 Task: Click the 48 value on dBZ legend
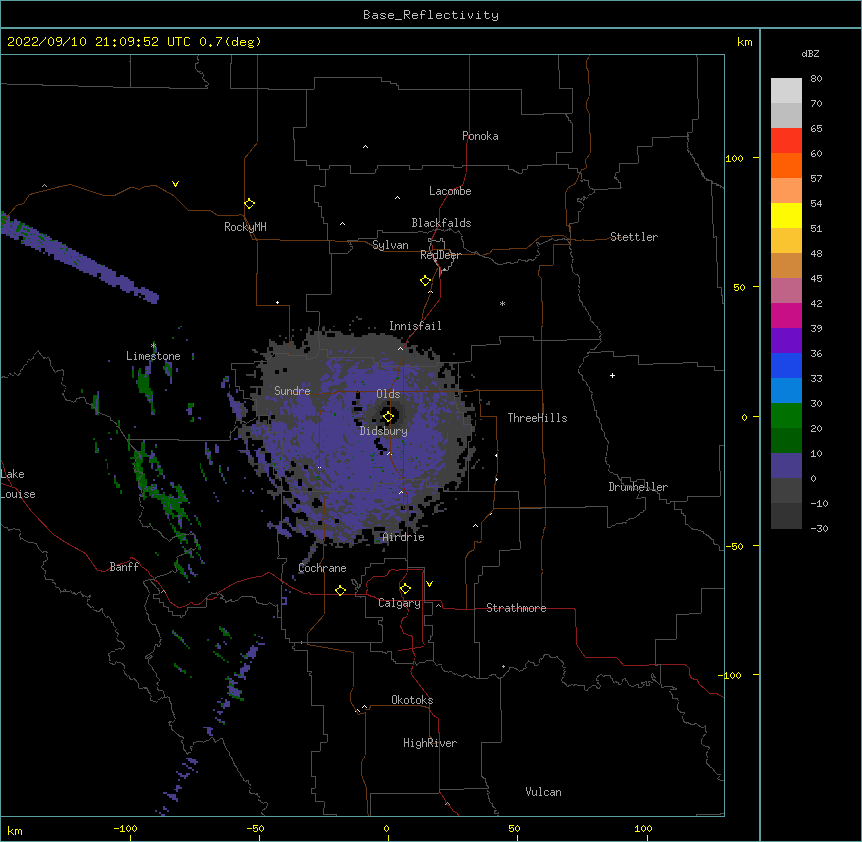click(816, 253)
